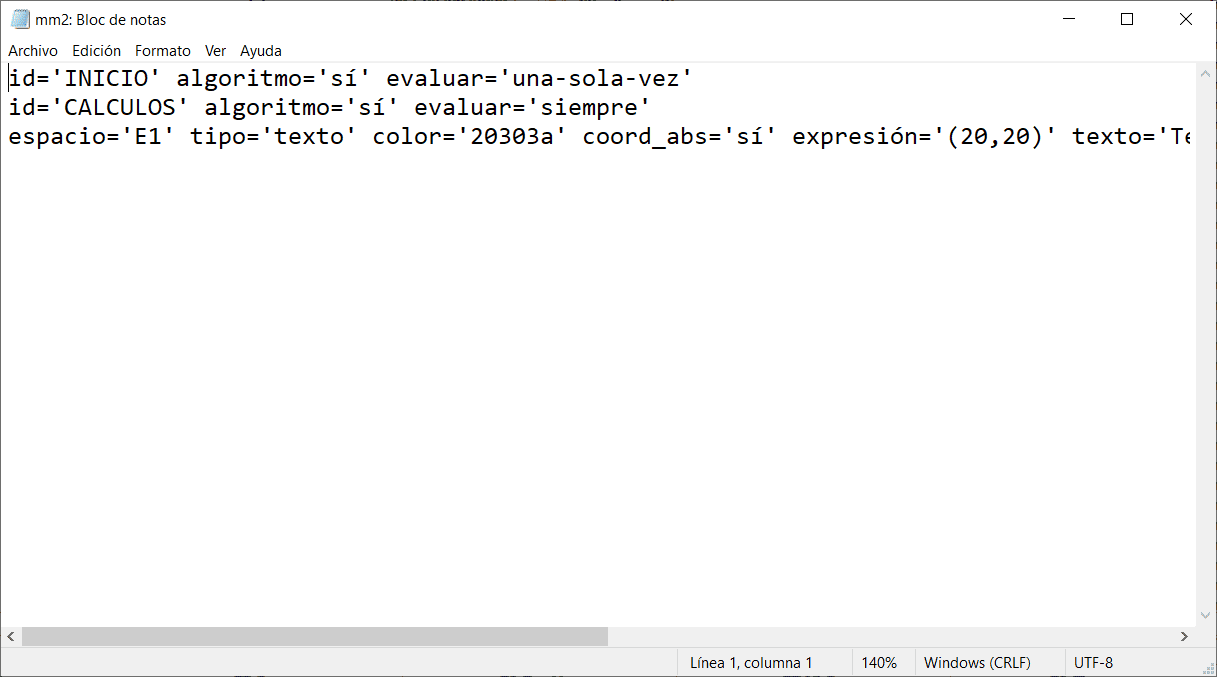This screenshot has width=1217, height=677.
Task: Minimize the Bloc de notas window
Action: pyautogui.click(x=1068, y=19)
